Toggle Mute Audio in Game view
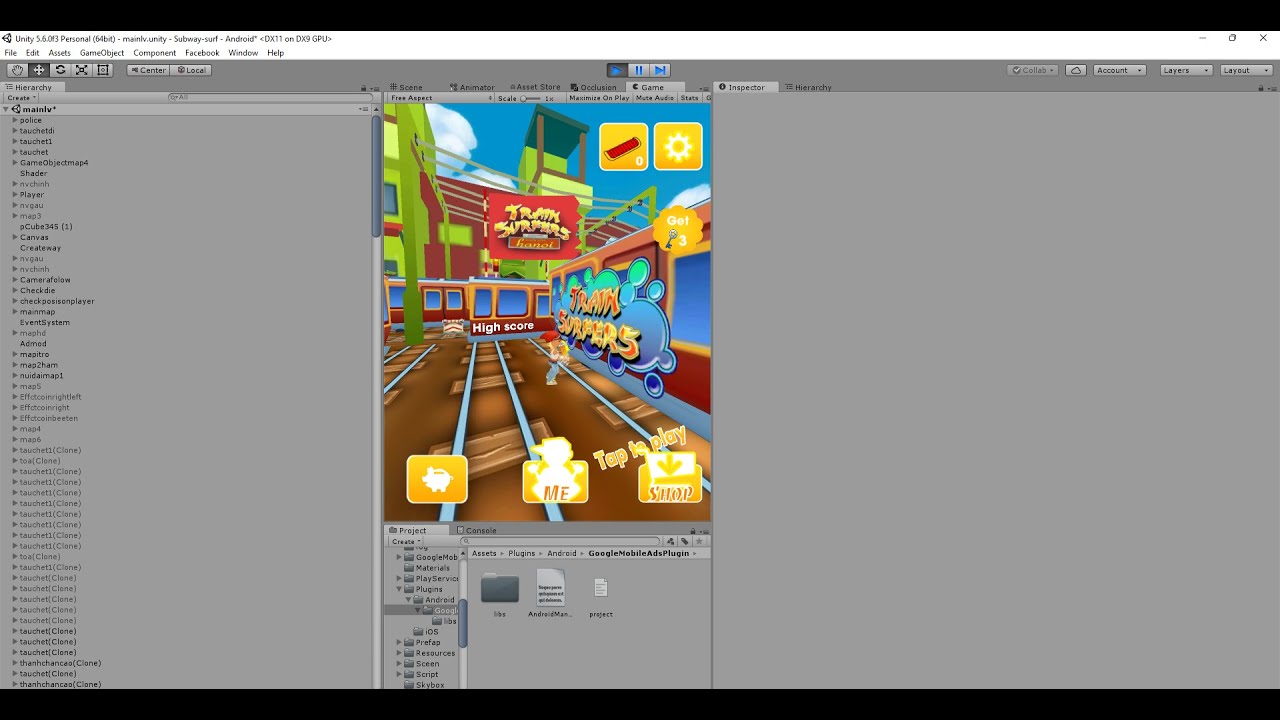1280x720 pixels. tap(655, 98)
